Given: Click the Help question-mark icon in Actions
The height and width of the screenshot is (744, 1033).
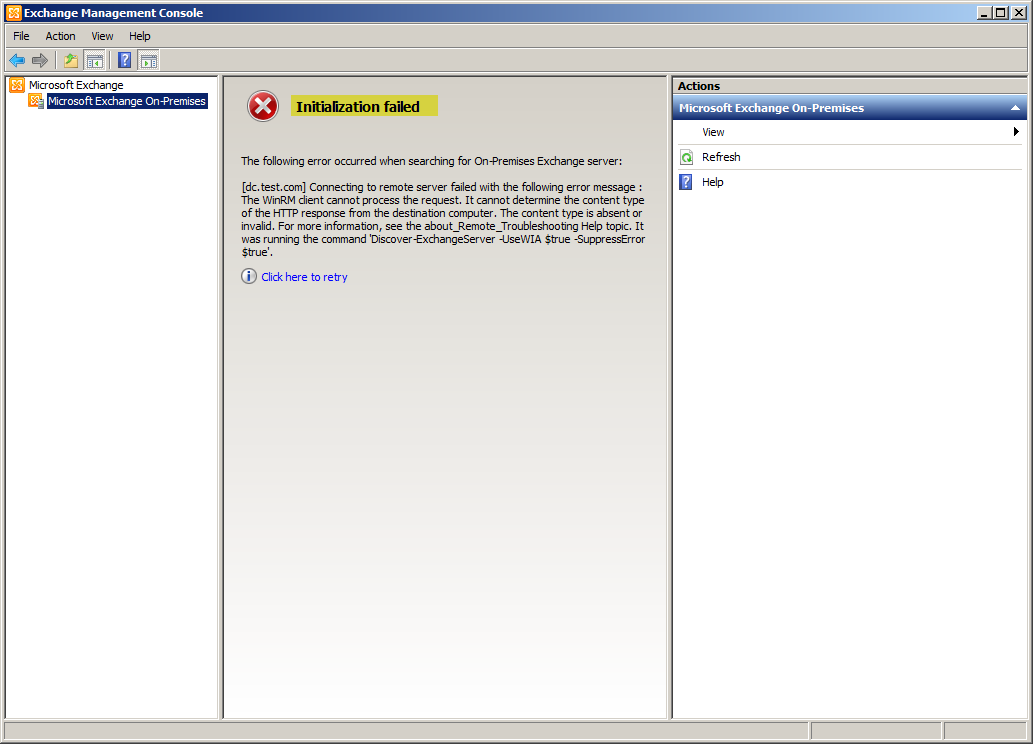Looking at the screenshot, I should coord(686,182).
